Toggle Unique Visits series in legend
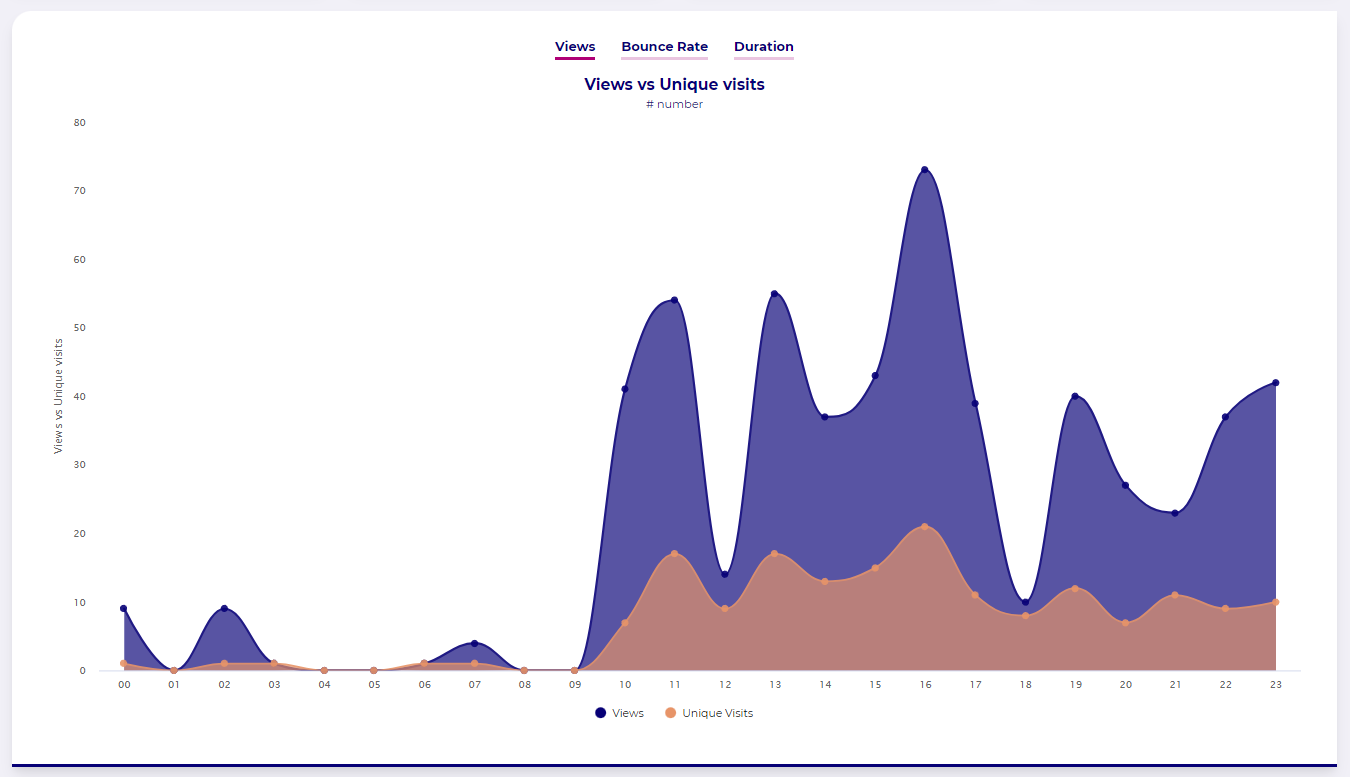Screen dimensions: 1350x777 click(709, 713)
